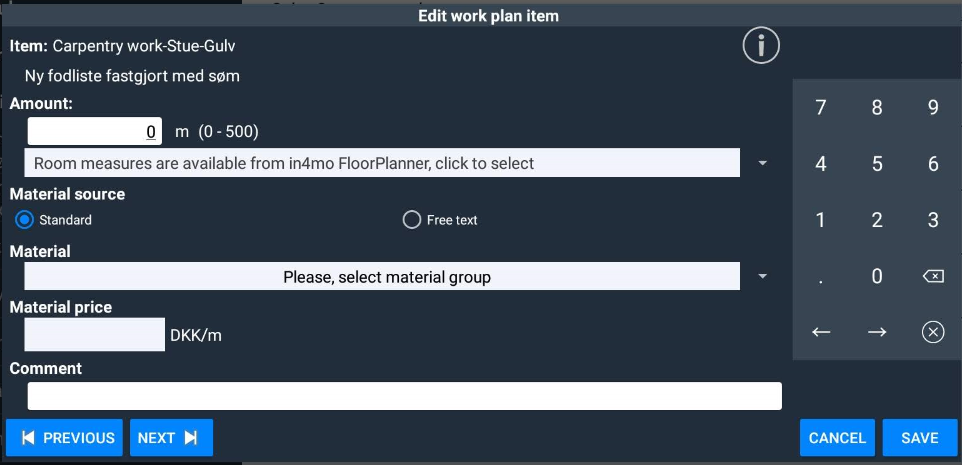
Task: Tap the left arrow keypad key
Action: coord(821,332)
